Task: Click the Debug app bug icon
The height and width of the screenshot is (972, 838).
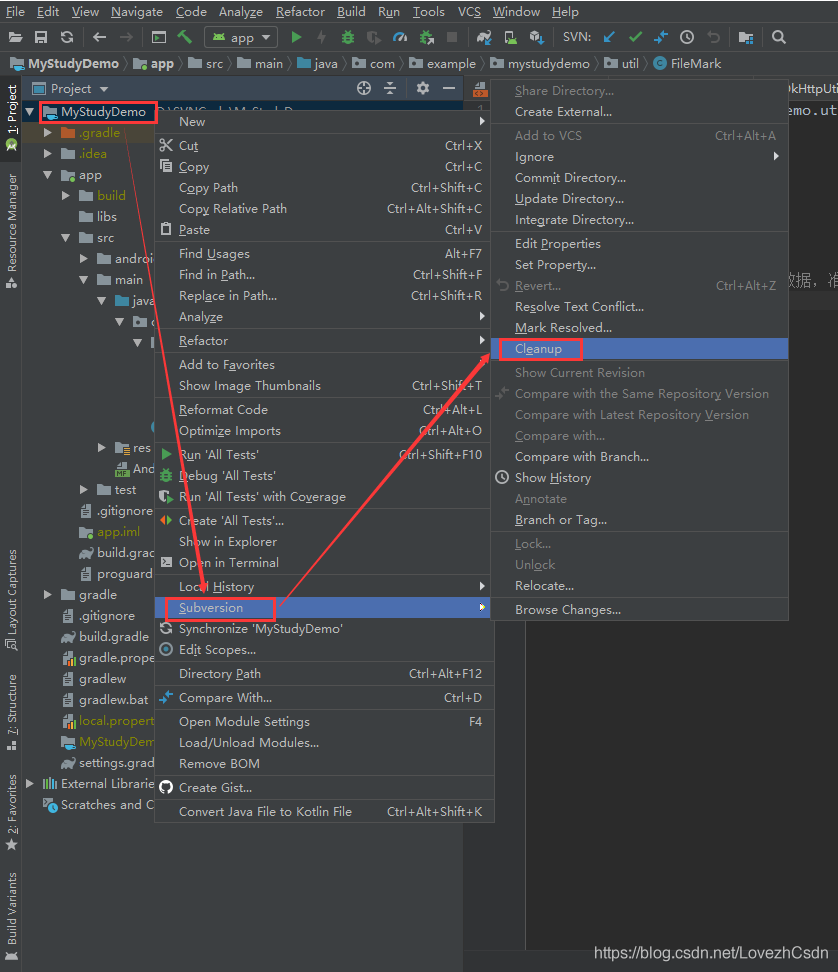Action: point(348,37)
